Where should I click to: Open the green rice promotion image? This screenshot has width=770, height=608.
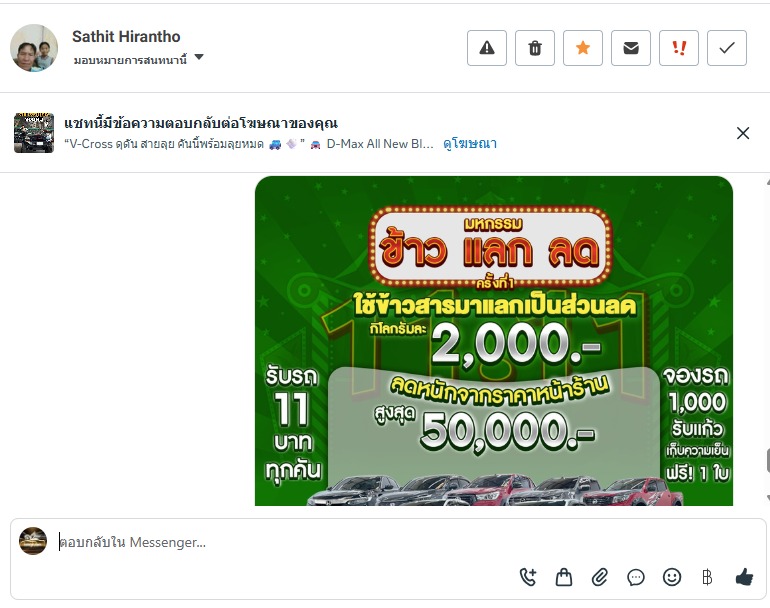[494, 341]
